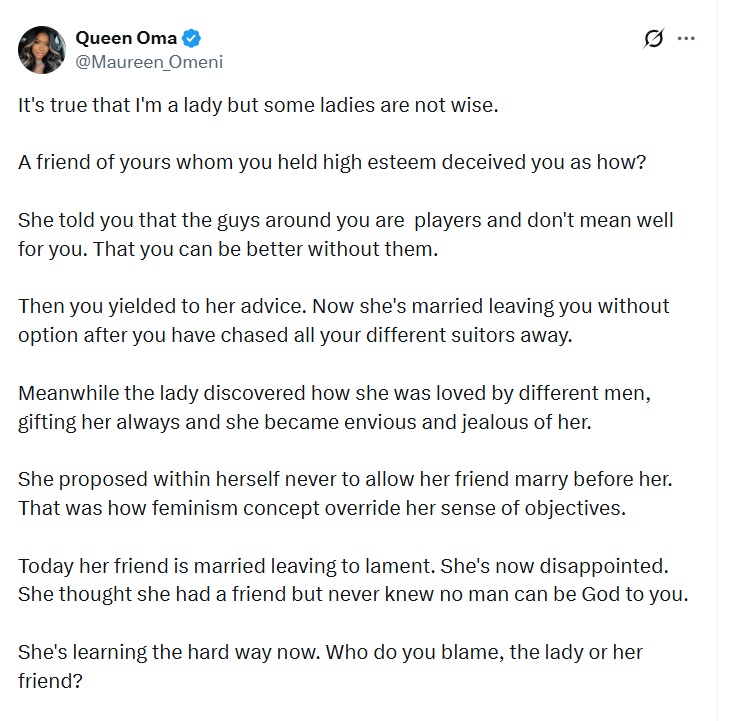Click the Grok icon on the post

pos(653,39)
